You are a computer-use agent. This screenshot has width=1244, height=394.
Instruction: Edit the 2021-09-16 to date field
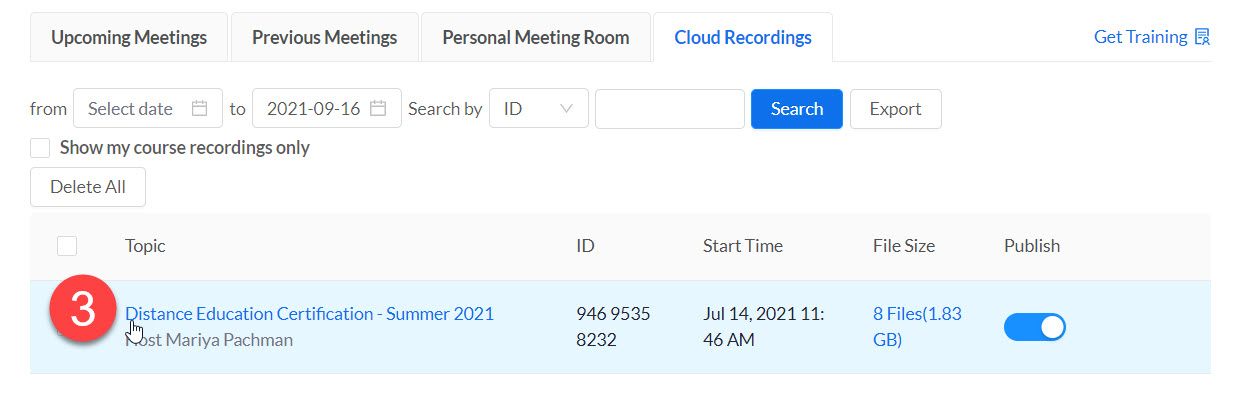tap(327, 109)
